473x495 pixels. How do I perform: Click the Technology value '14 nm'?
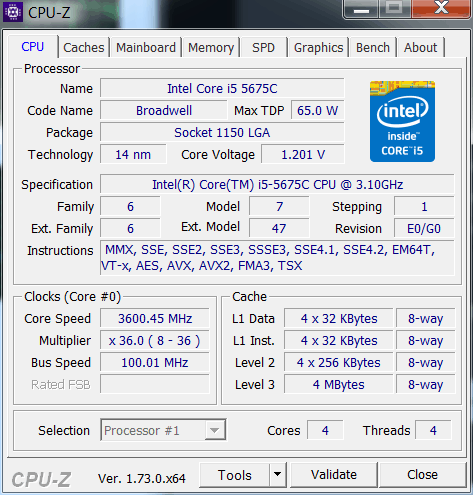click(133, 155)
